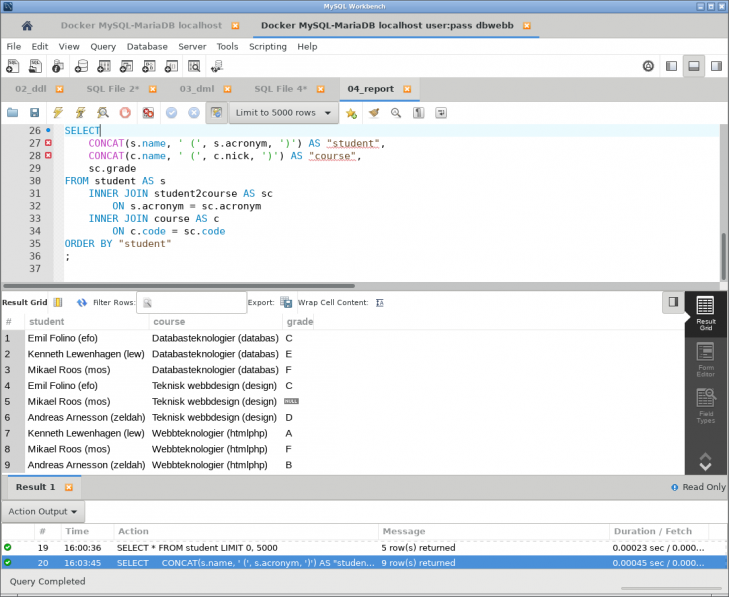Create a new SQL tab icon
This screenshot has height=597, width=729.
click(x=13, y=66)
